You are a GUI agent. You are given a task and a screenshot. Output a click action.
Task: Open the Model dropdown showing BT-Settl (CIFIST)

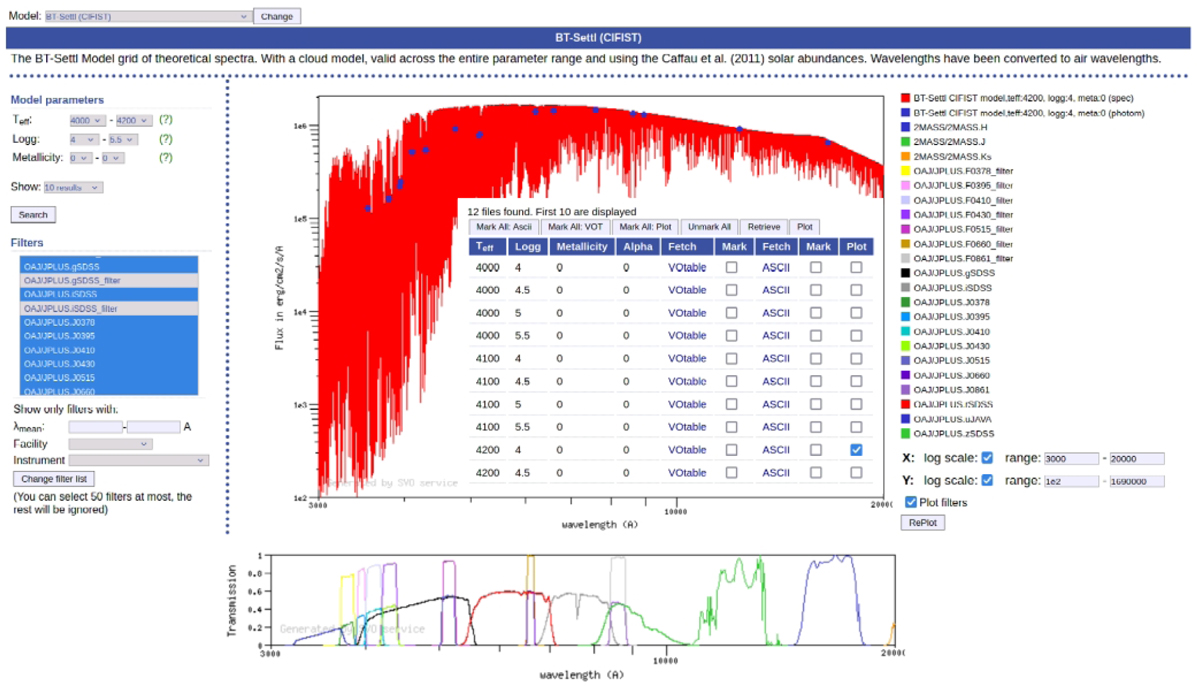[x=147, y=17]
